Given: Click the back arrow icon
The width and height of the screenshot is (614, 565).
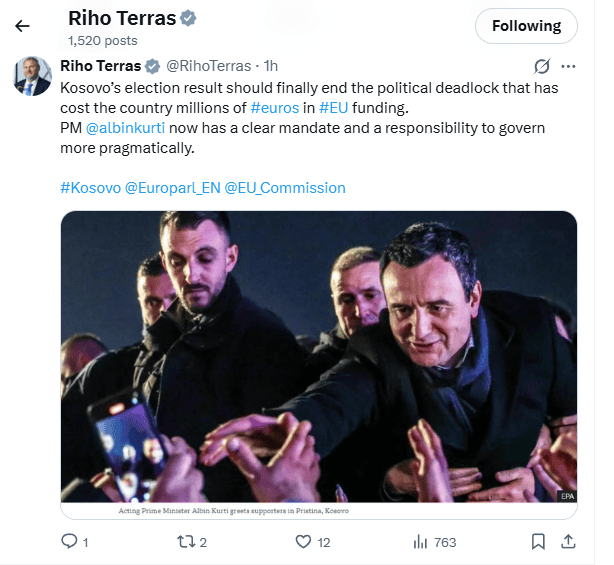Looking at the screenshot, I should pyautogui.click(x=22, y=26).
